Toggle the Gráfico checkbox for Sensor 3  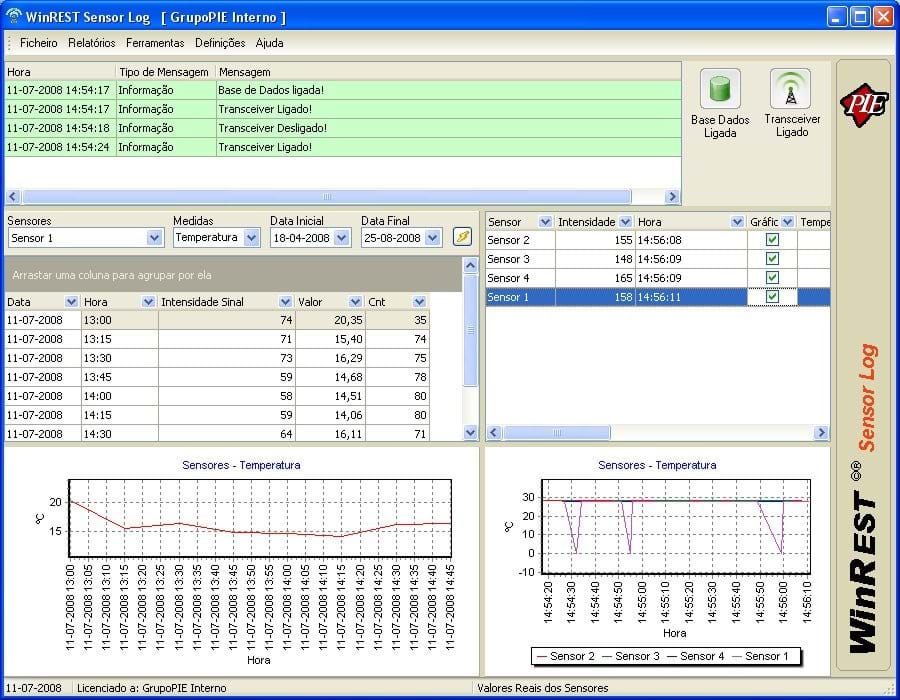[772, 259]
